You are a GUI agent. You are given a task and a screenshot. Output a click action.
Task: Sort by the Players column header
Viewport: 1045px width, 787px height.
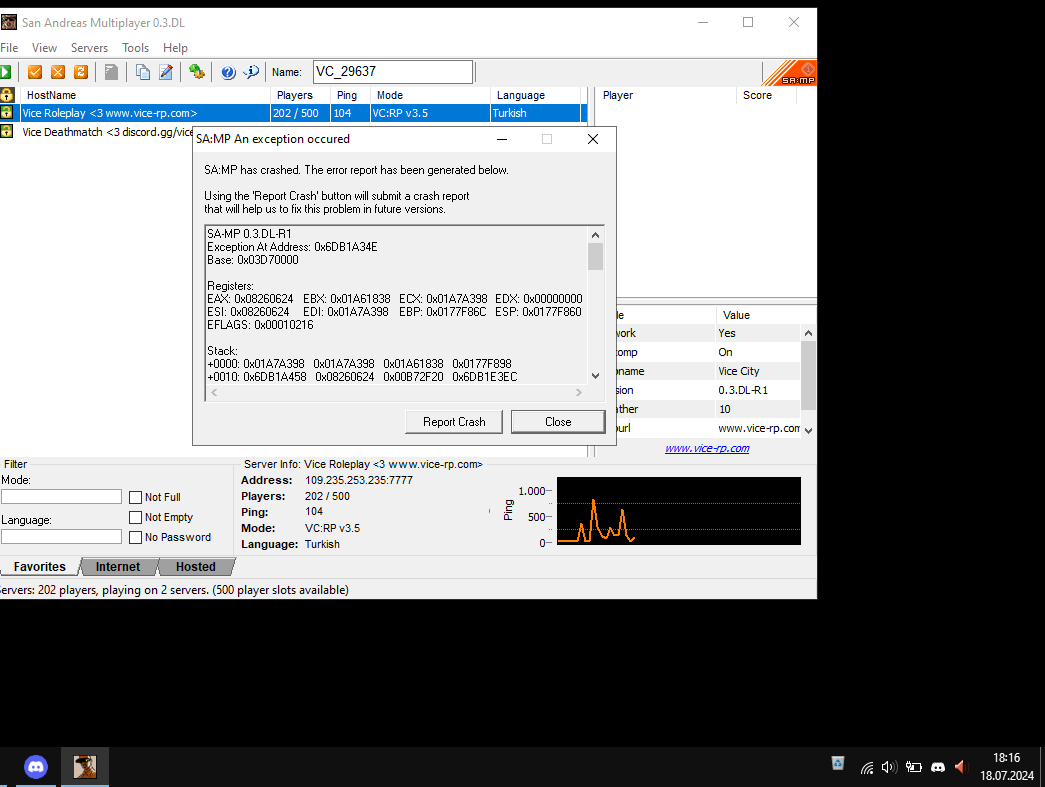[x=301, y=95]
